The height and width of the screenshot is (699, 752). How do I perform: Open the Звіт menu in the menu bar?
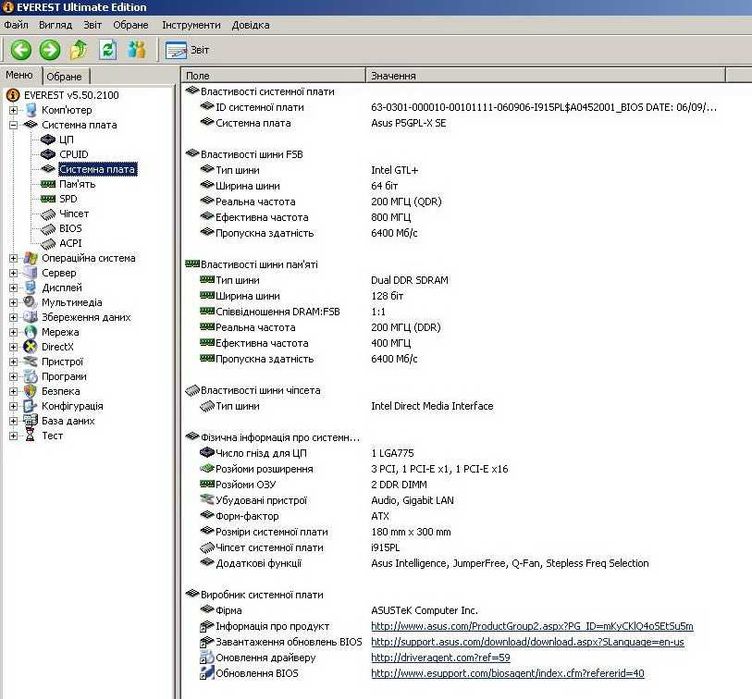click(92, 24)
